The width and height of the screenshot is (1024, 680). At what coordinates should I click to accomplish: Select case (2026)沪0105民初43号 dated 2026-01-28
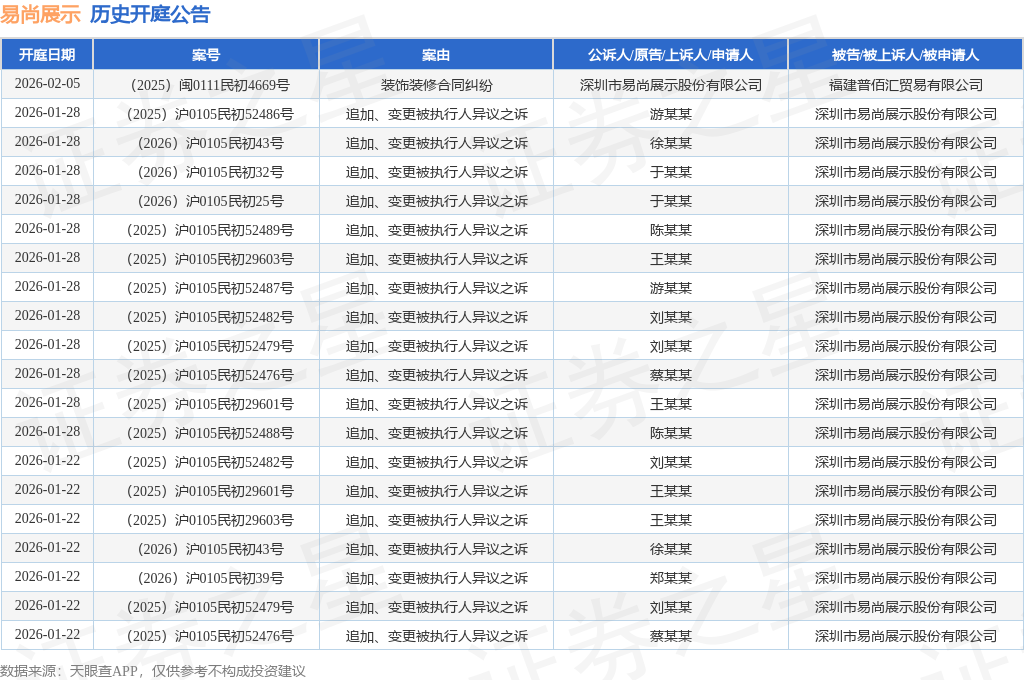[206, 143]
